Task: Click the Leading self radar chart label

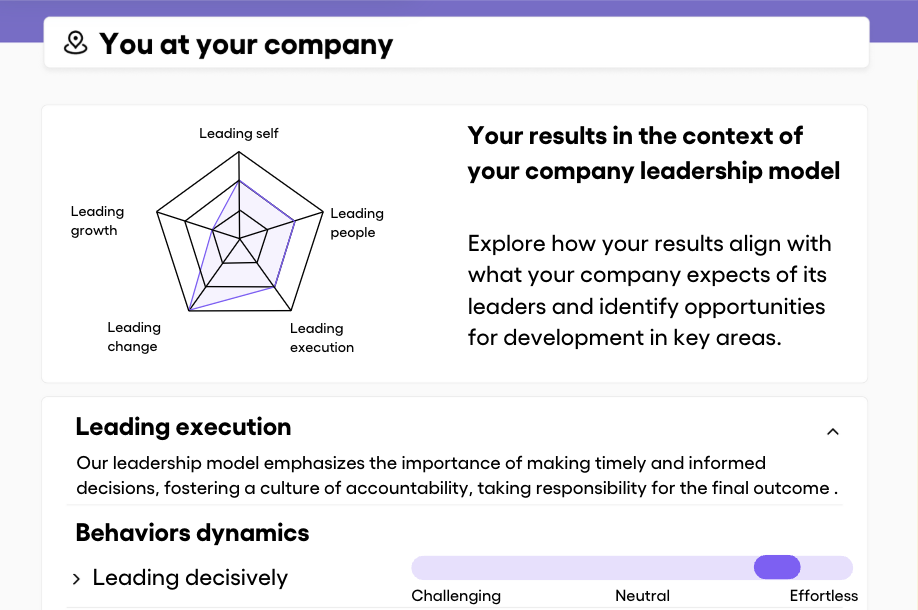Action: (239, 133)
